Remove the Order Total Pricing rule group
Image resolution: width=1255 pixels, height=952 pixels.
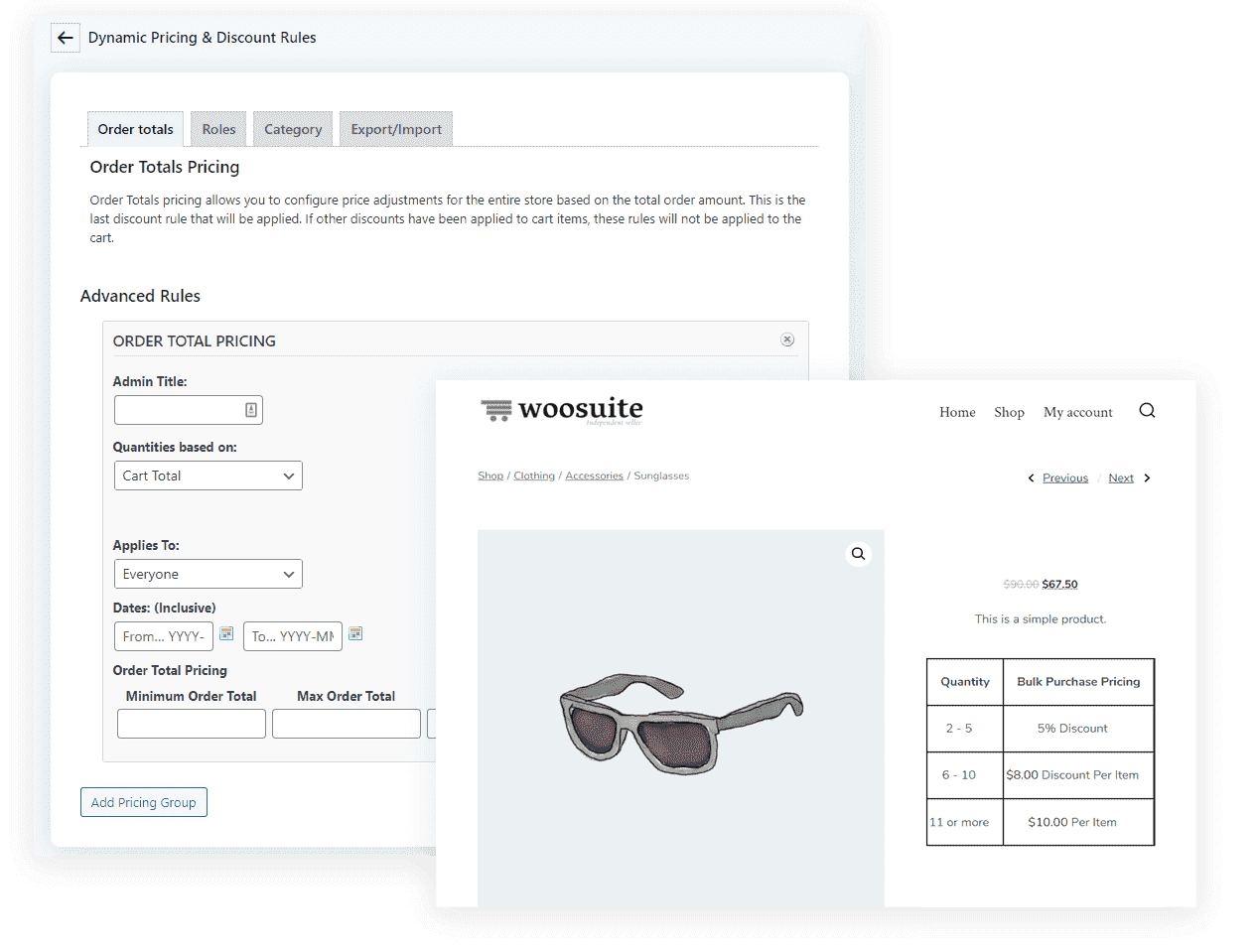[x=787, y=340]
